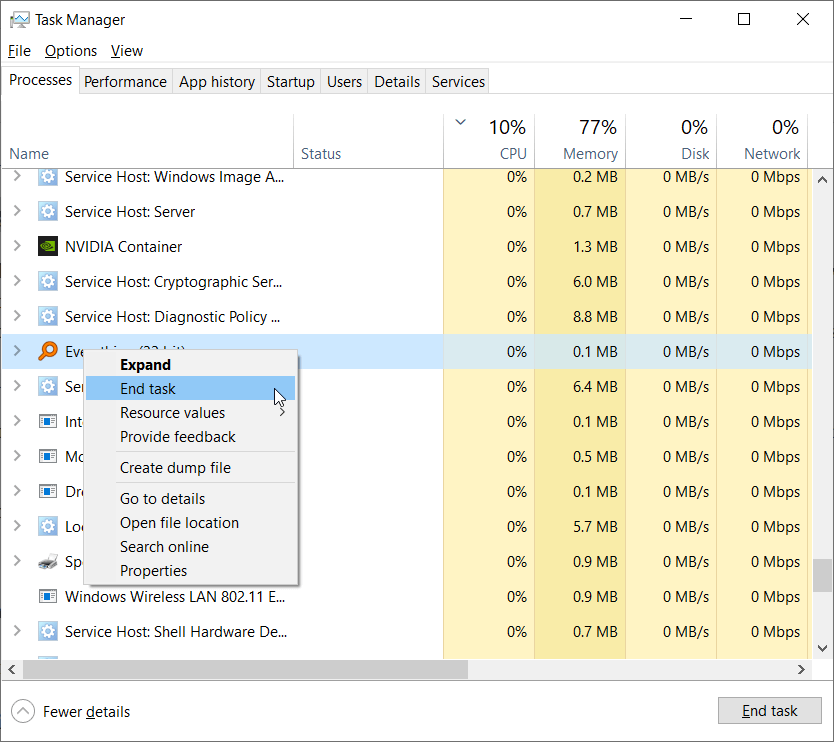834x742 pixels.
Task: Click the printer icon in the process list
Action: coord(48,561)
